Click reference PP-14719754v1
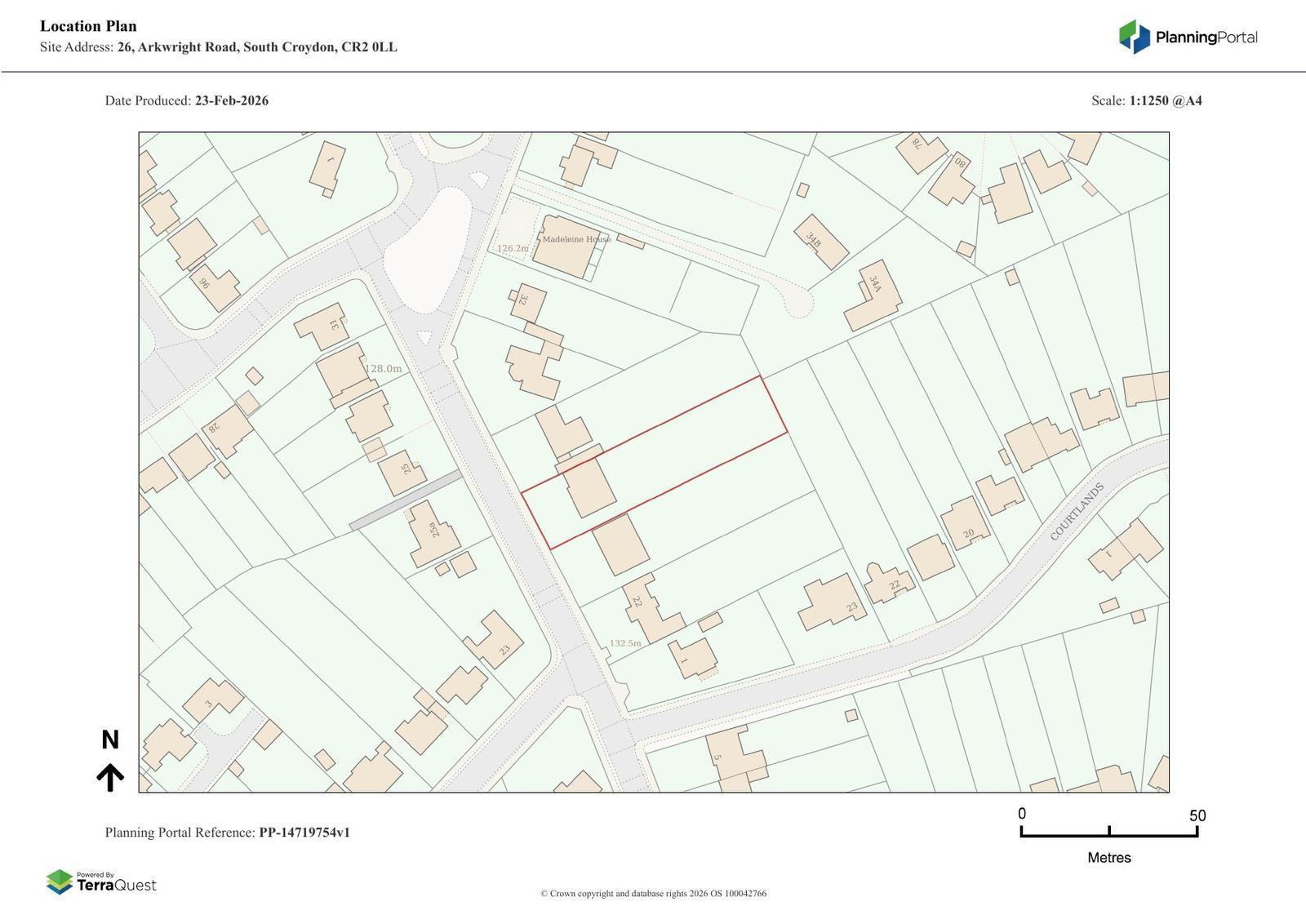Image resolution: width=1306 pixels, height=924 pixels. (304, 833)
